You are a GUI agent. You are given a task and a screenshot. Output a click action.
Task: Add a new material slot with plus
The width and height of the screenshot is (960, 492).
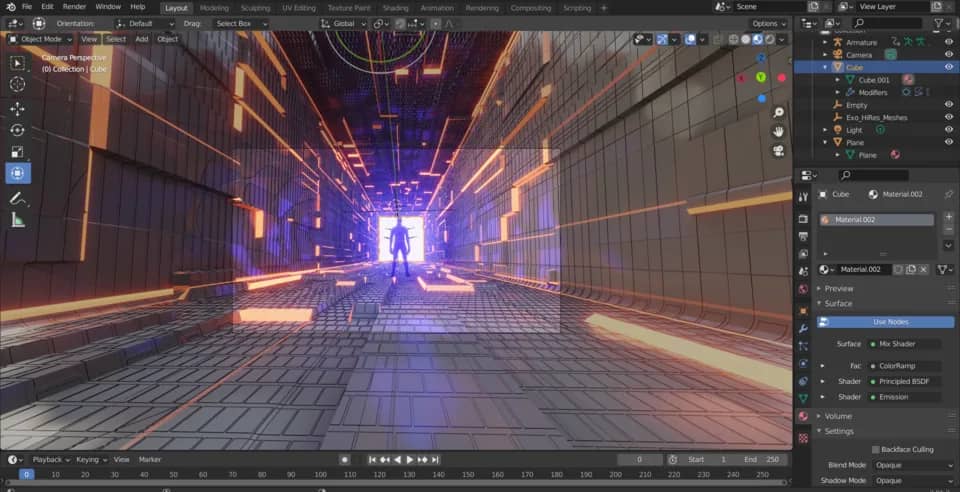click(x=949, y=217)
